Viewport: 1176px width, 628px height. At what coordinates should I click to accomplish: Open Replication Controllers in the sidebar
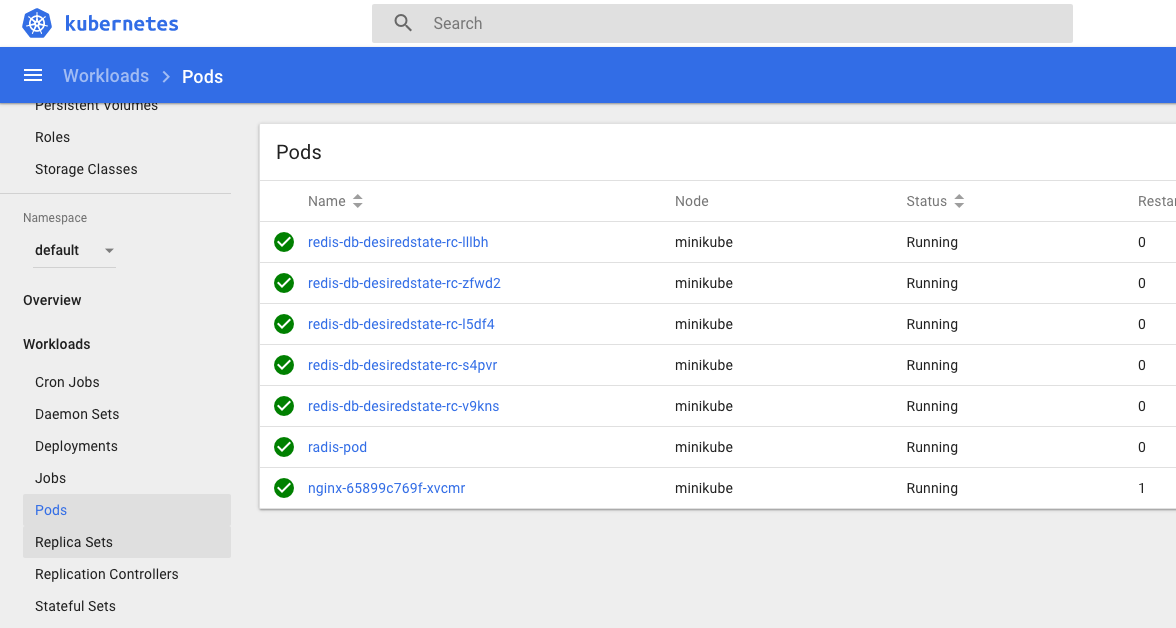pyautogui.click(x=106, y=575)
